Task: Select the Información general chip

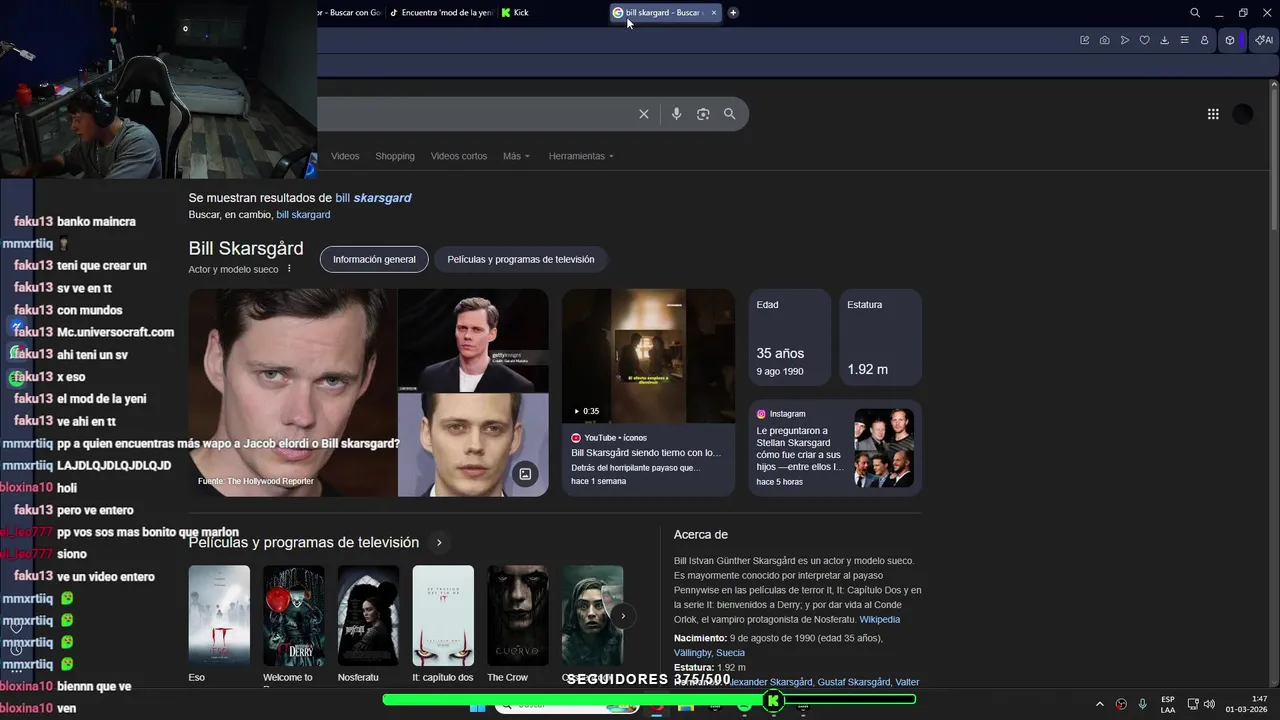Action: click(x=374, y=260)
